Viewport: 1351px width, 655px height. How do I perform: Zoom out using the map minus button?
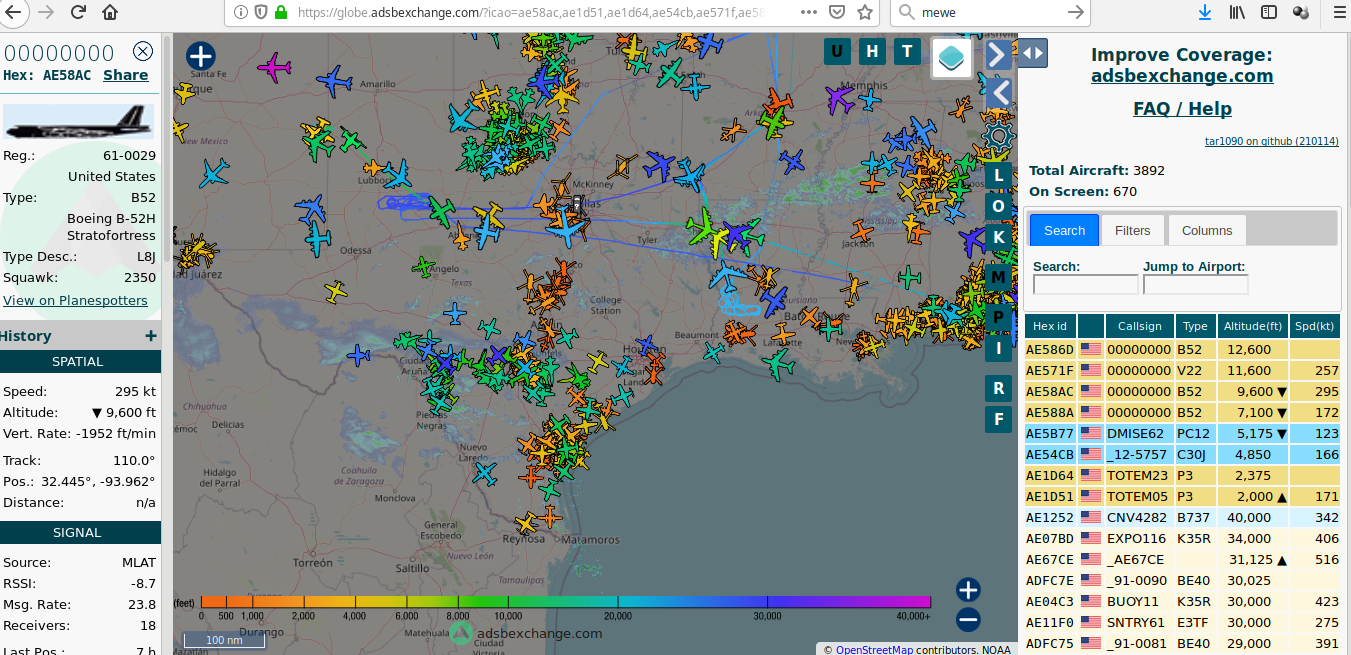[967, 620]
